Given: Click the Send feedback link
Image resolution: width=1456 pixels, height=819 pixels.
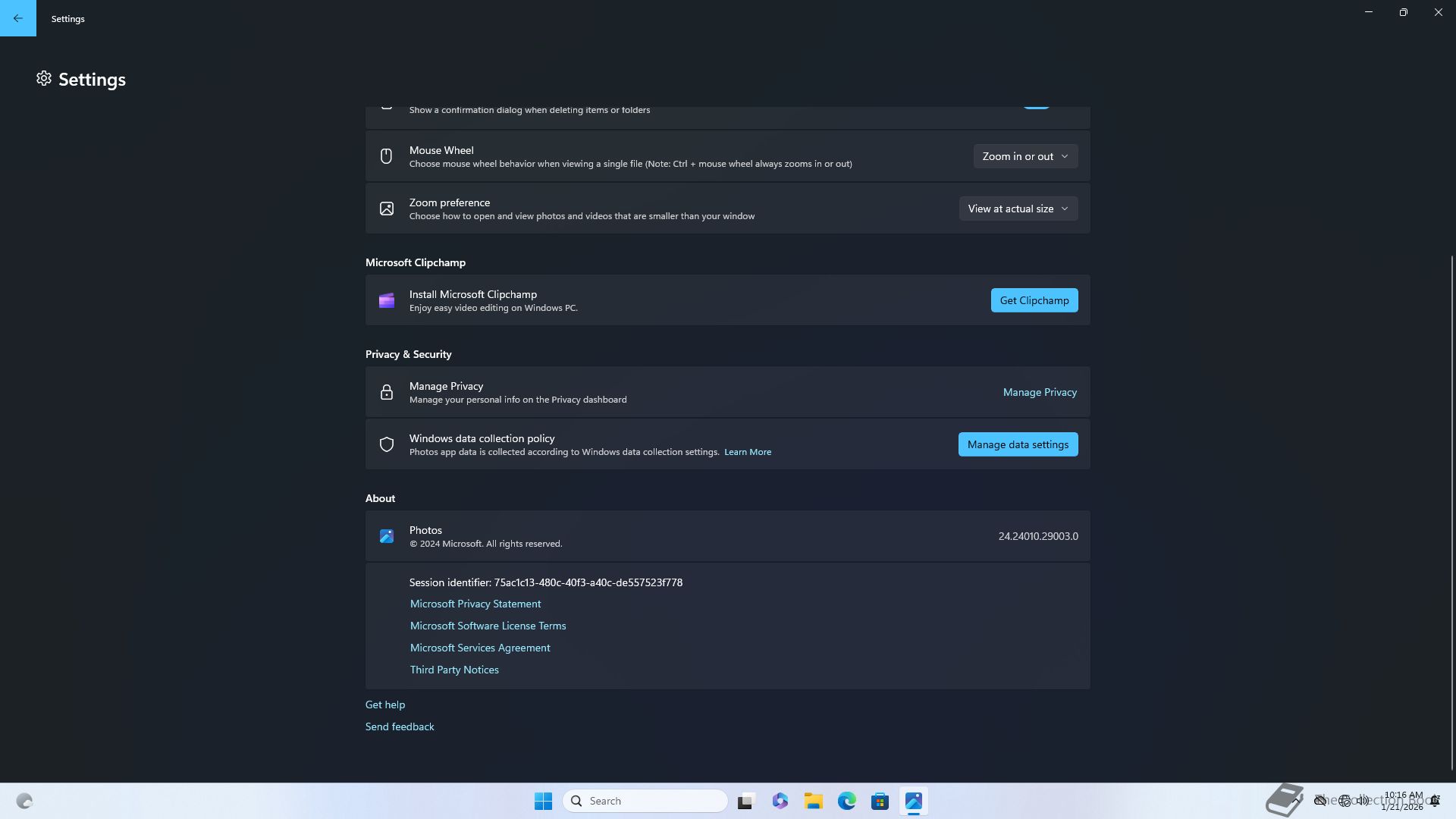Looking at the screenshot, I should [400, 726].
